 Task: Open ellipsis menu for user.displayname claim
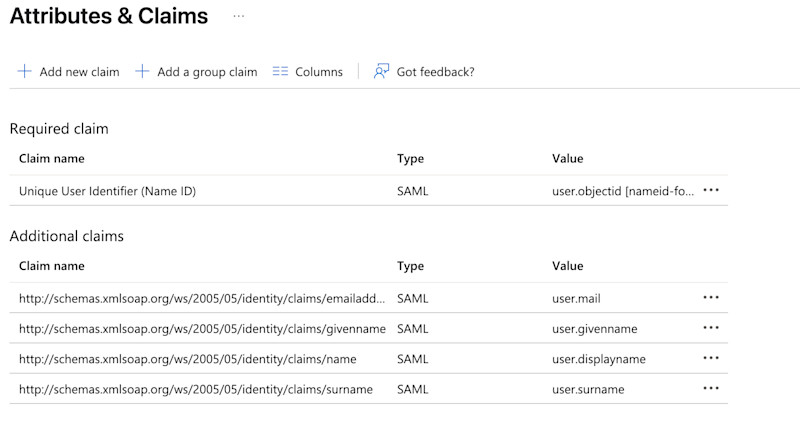click(711, 358)
